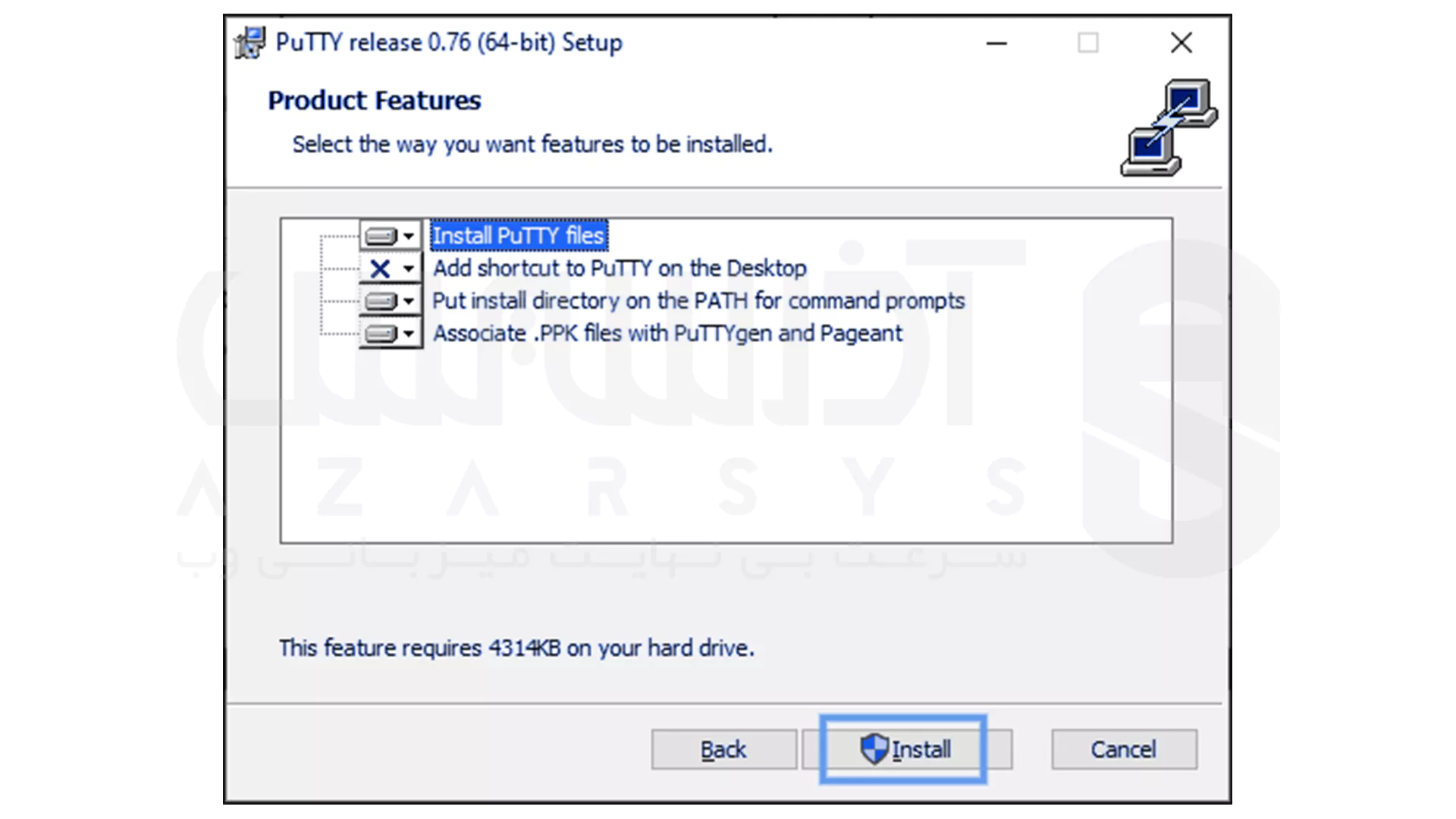Click drive icon beside PATH directory feature

[x=381, y=302]
